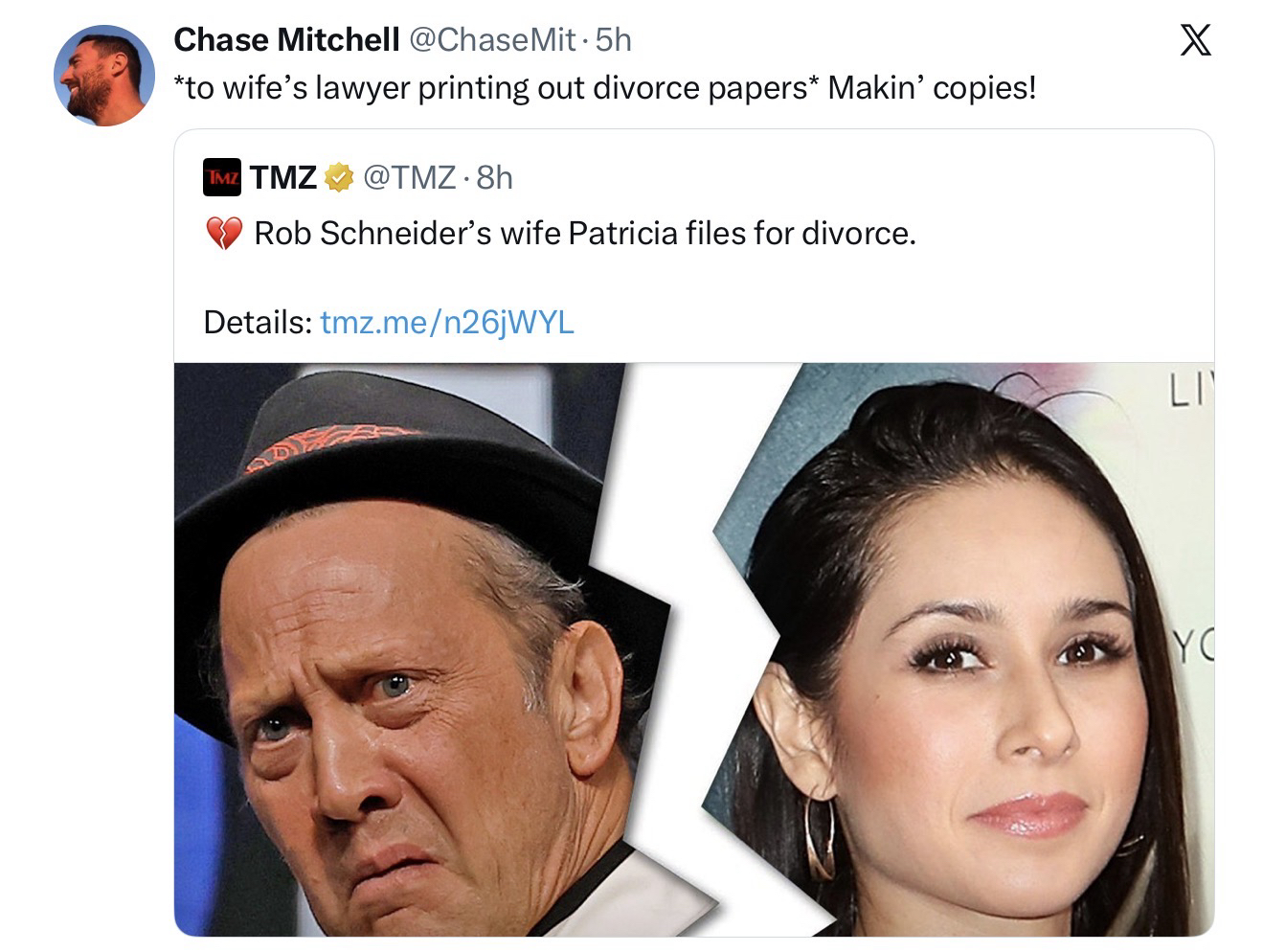Open the 8h quoted tweet timestamp
The width and height of the screenshot is (1263, 952).
tap(494, 177)
